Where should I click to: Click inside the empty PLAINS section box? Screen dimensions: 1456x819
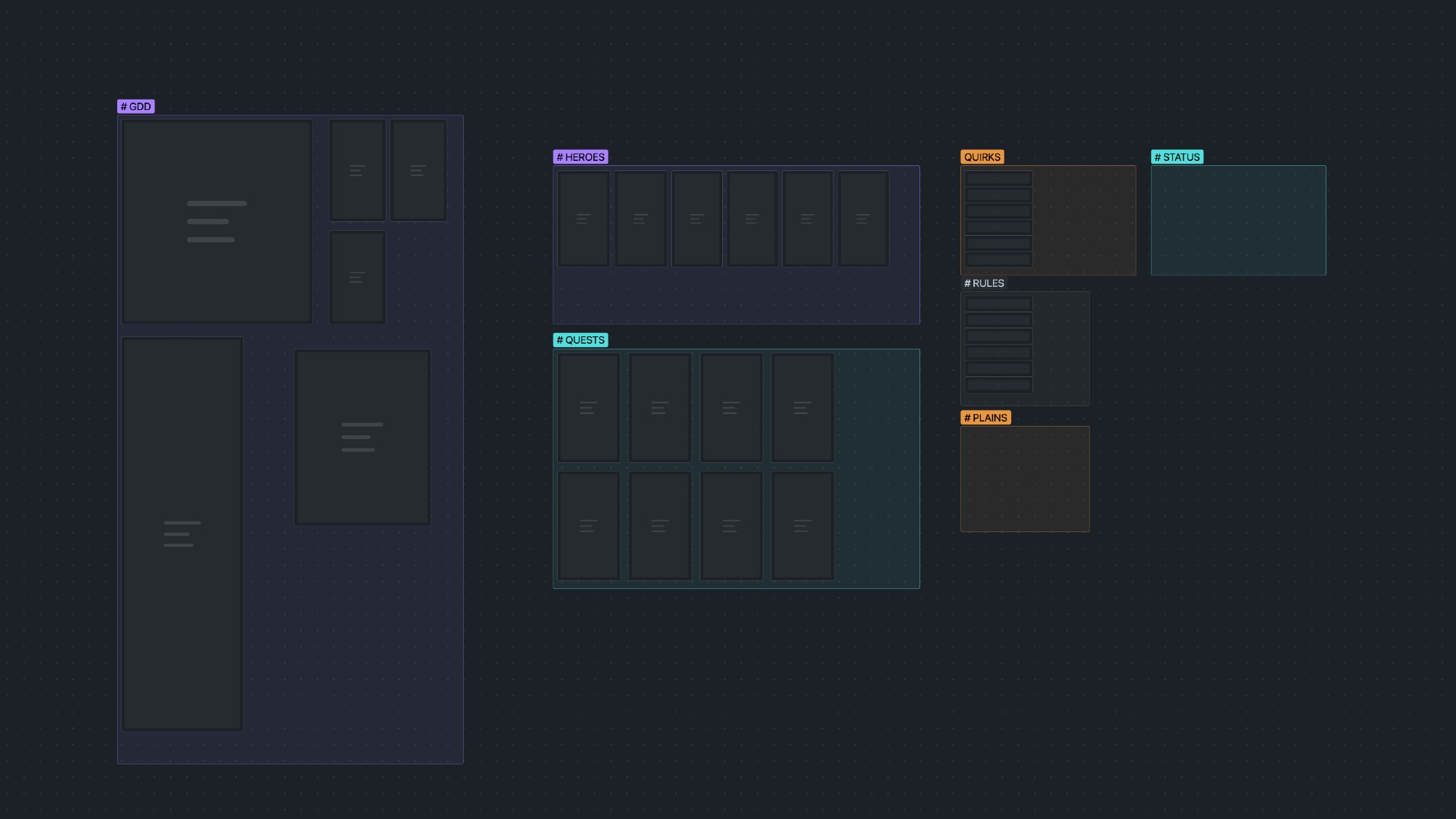point(1025,479)
